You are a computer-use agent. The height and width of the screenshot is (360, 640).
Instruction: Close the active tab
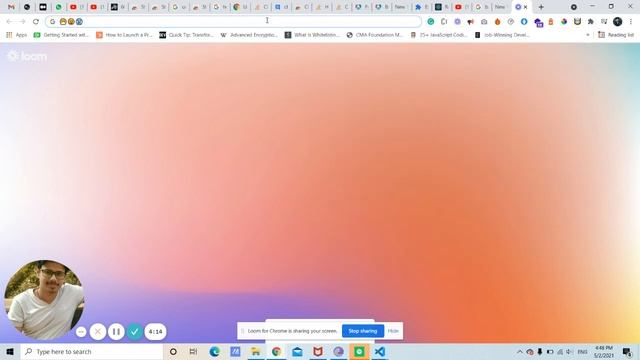(525, 7)
